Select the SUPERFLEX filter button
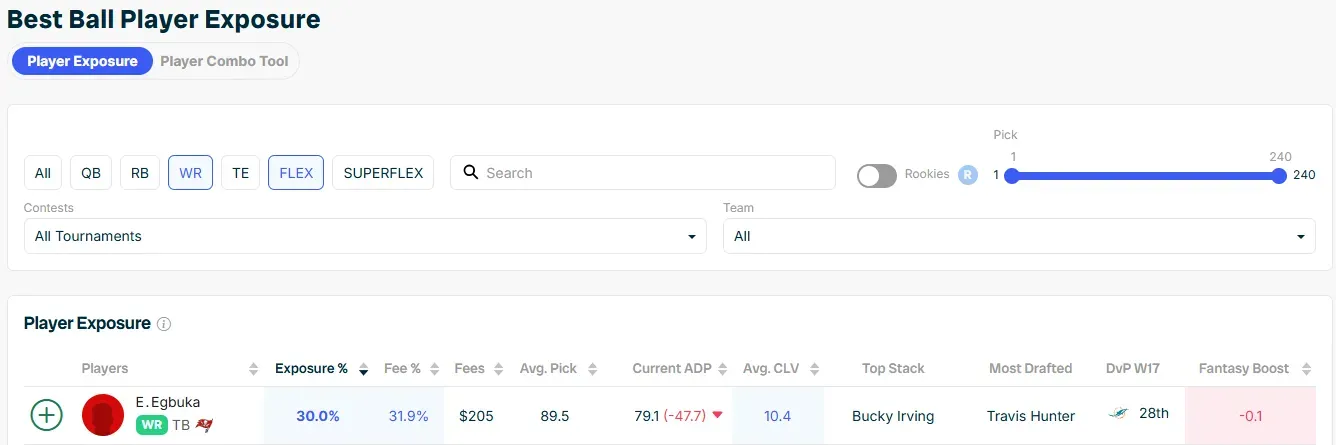The height and width of the screenshot is (445, 1336). click(x=383, y=173)
